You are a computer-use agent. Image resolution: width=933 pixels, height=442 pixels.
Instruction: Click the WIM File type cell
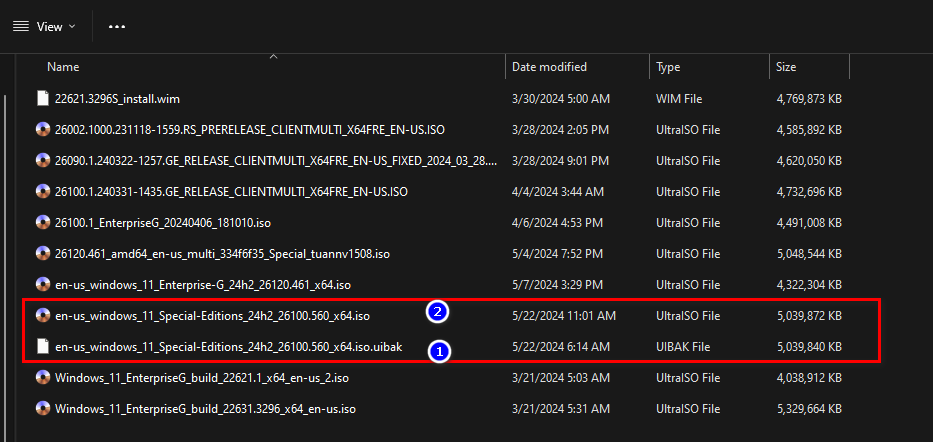point(679,99)
